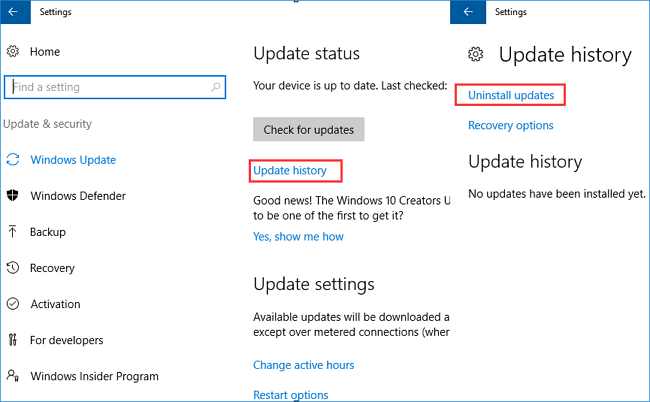Click the Windows Update sync arrows icon
The height and width of the screenshot is (402, 650).
(x=13, y=160)
